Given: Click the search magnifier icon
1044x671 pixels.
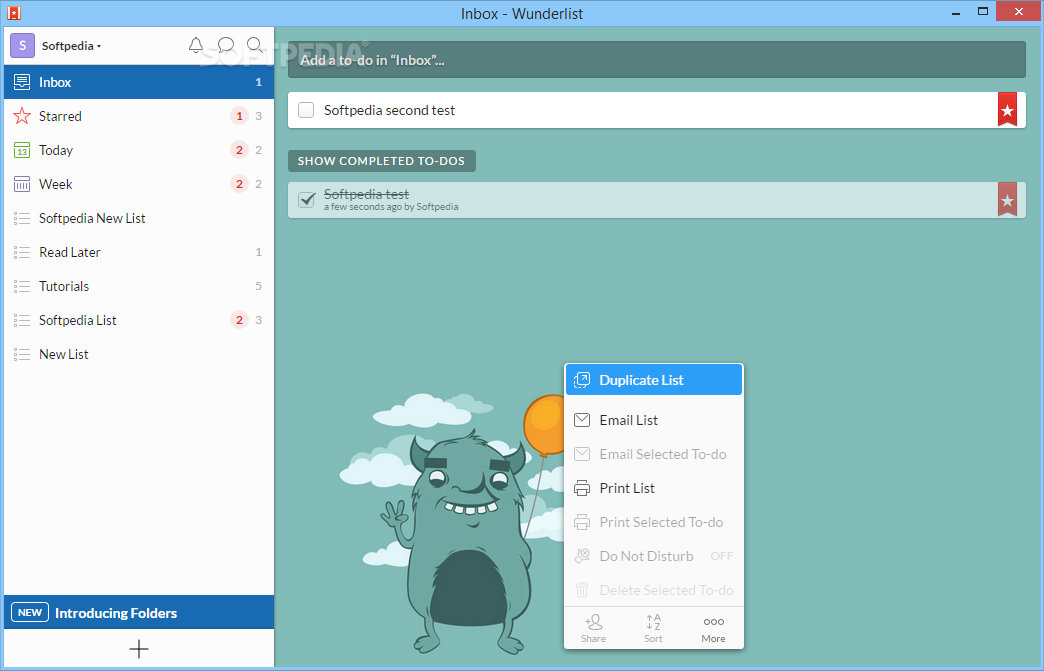Looking at the screenshot, I should (255, 45).
